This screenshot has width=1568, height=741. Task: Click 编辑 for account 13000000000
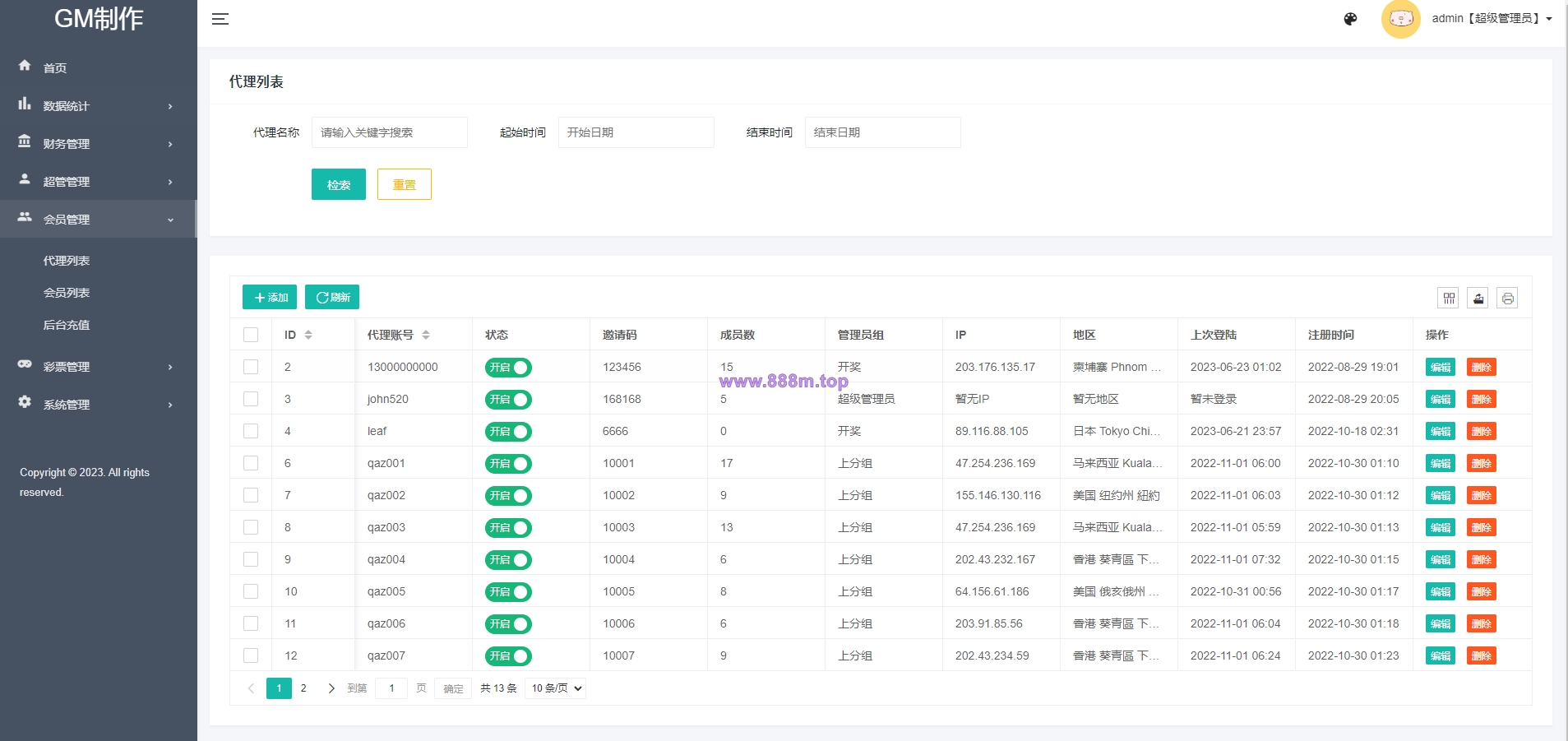click(x=1441, y=367)
